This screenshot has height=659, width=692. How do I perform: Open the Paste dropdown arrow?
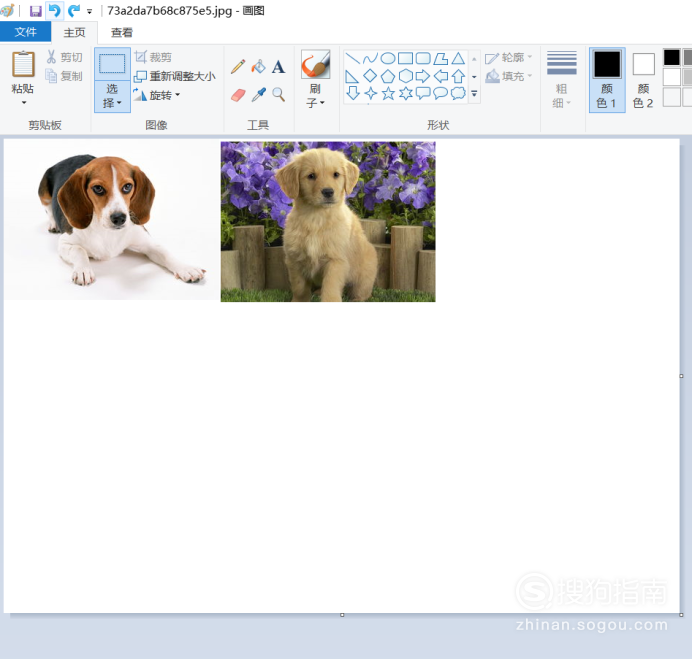24,102
